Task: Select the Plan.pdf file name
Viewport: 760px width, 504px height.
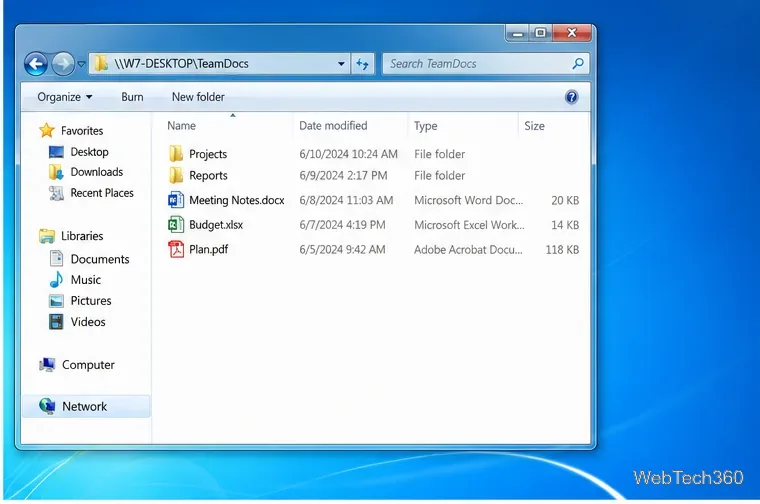Action: (208, 250)
